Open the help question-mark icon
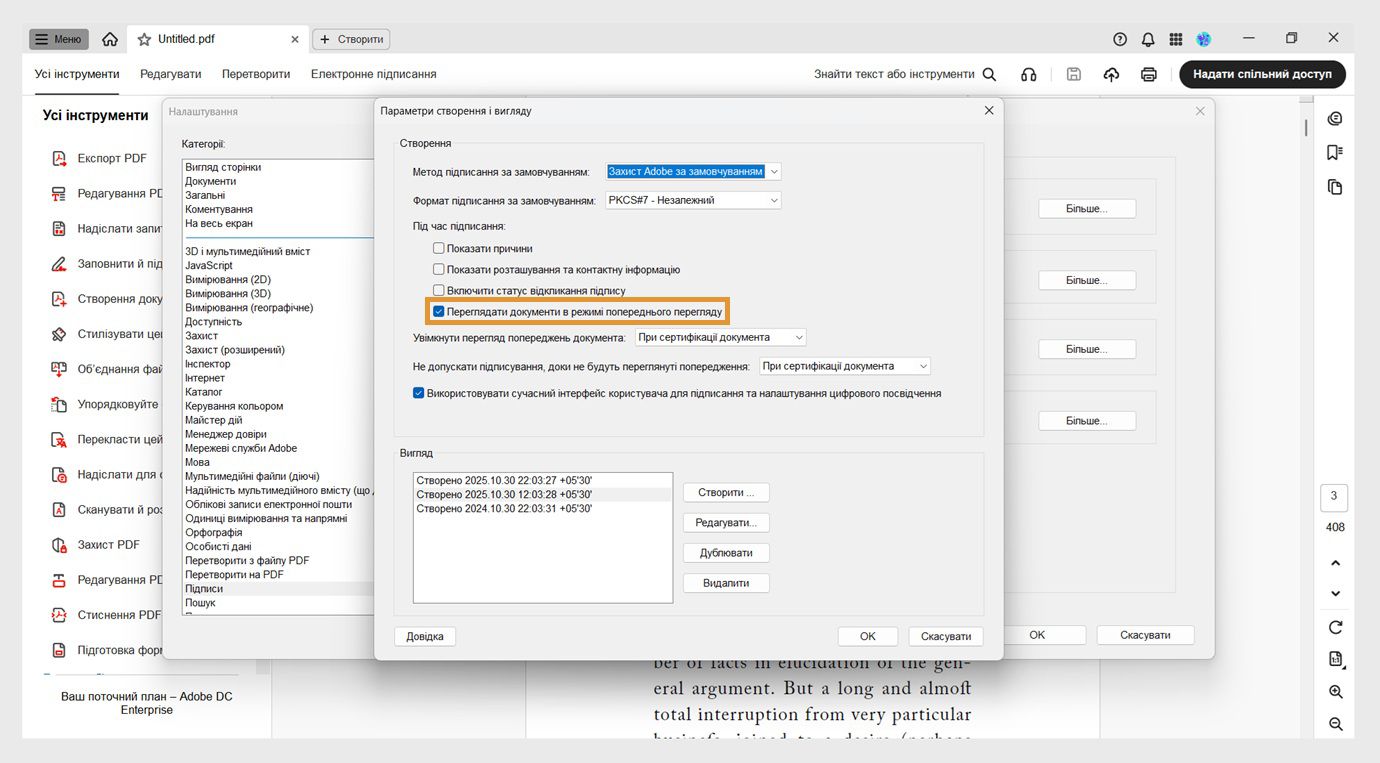The height and width of the screenshot is (763, 1380). (1120, 39)
